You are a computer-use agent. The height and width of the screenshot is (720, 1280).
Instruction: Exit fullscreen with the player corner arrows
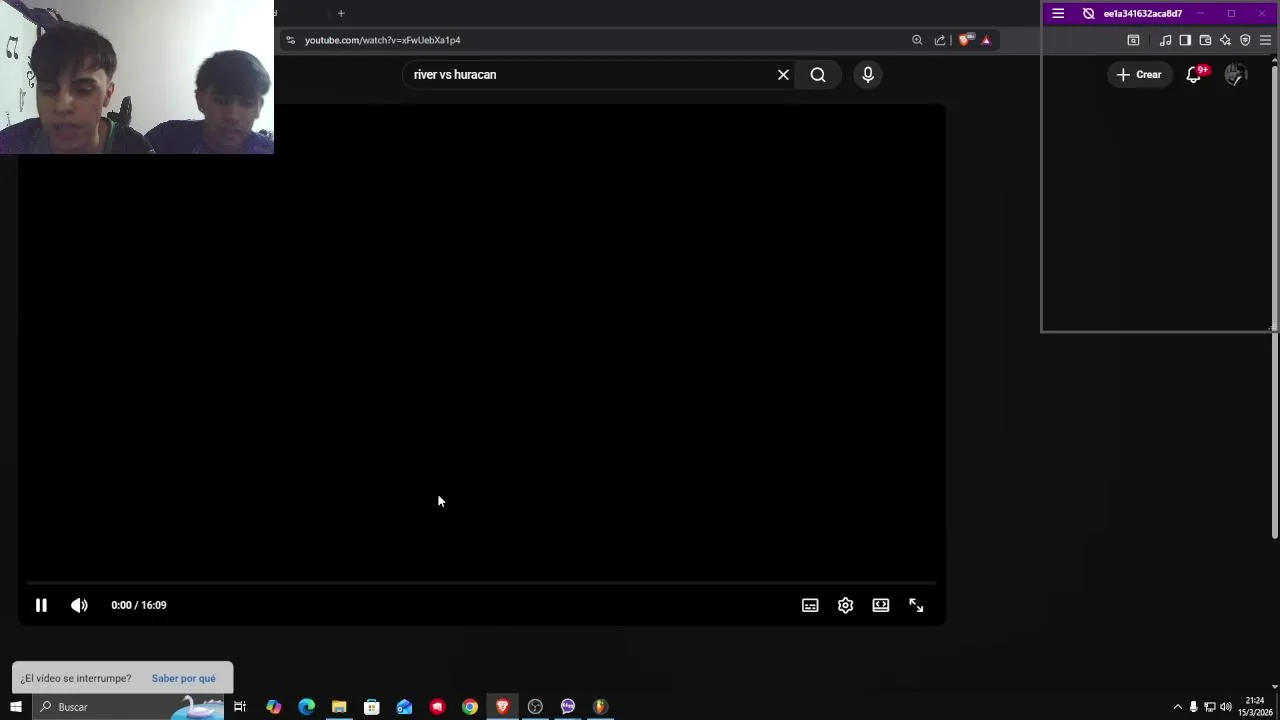point(916,605)
